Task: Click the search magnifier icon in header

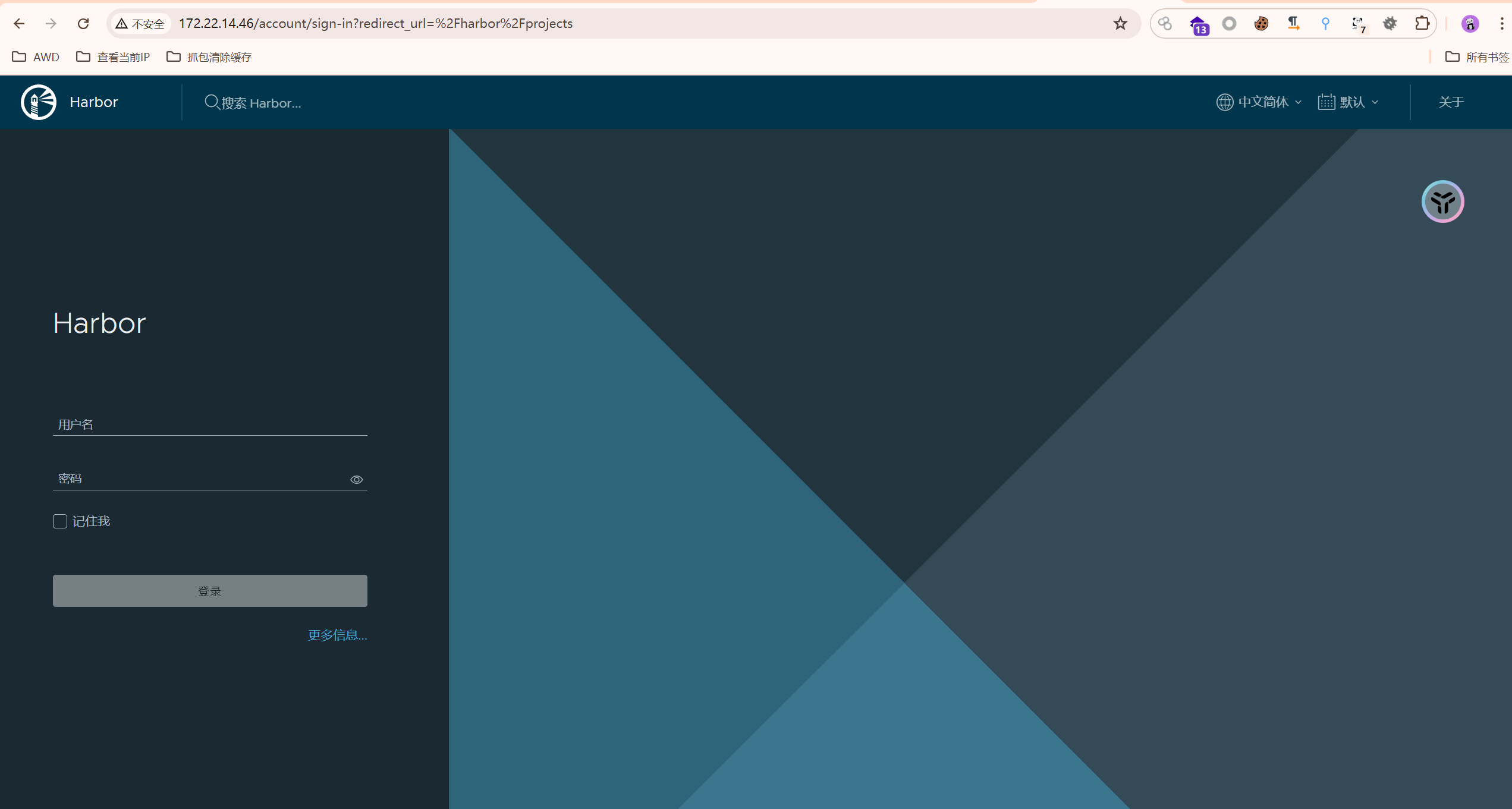Action: [211, 102]
